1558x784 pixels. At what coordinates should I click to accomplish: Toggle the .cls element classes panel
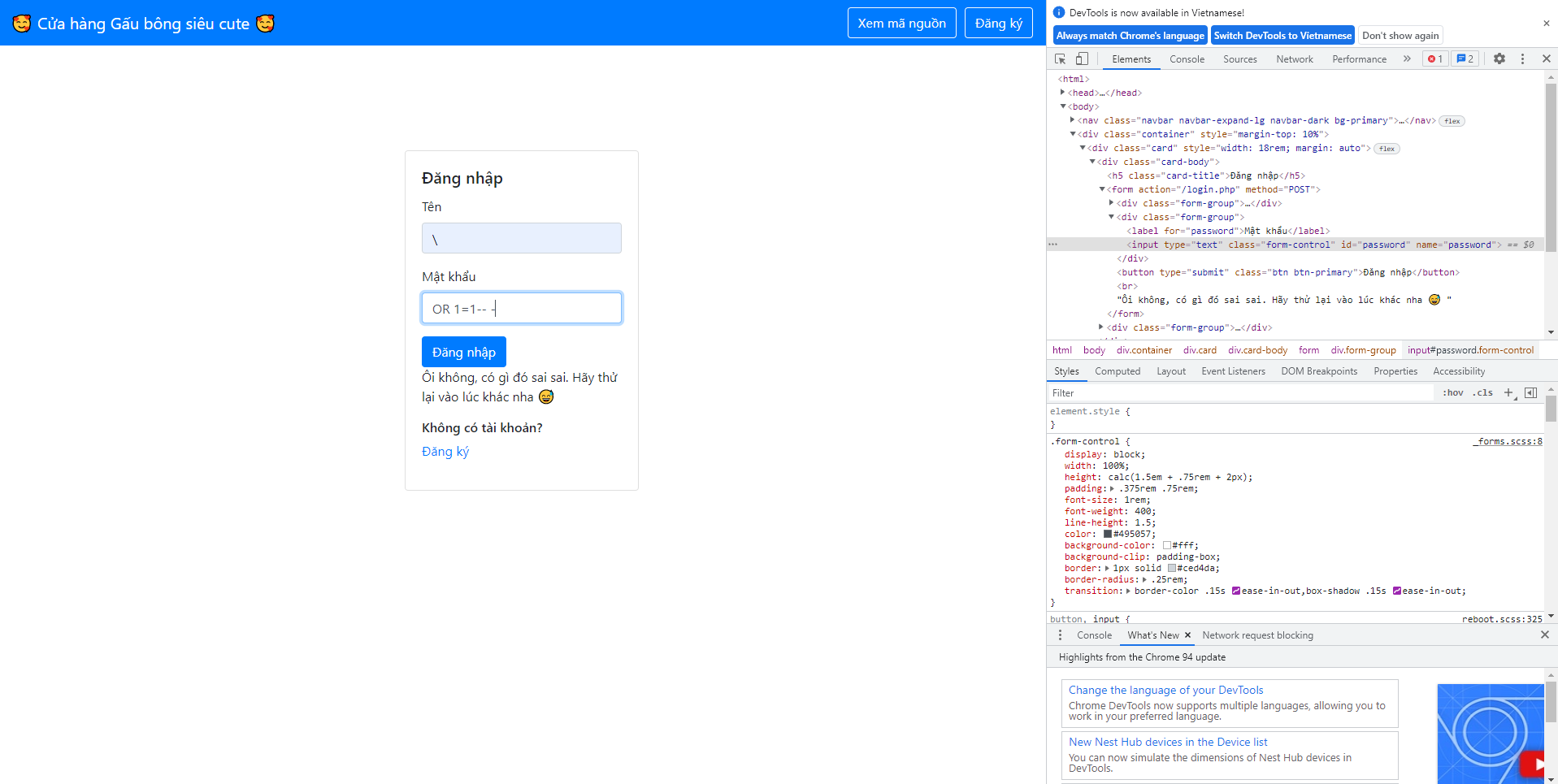click(x=1484, y=393)
